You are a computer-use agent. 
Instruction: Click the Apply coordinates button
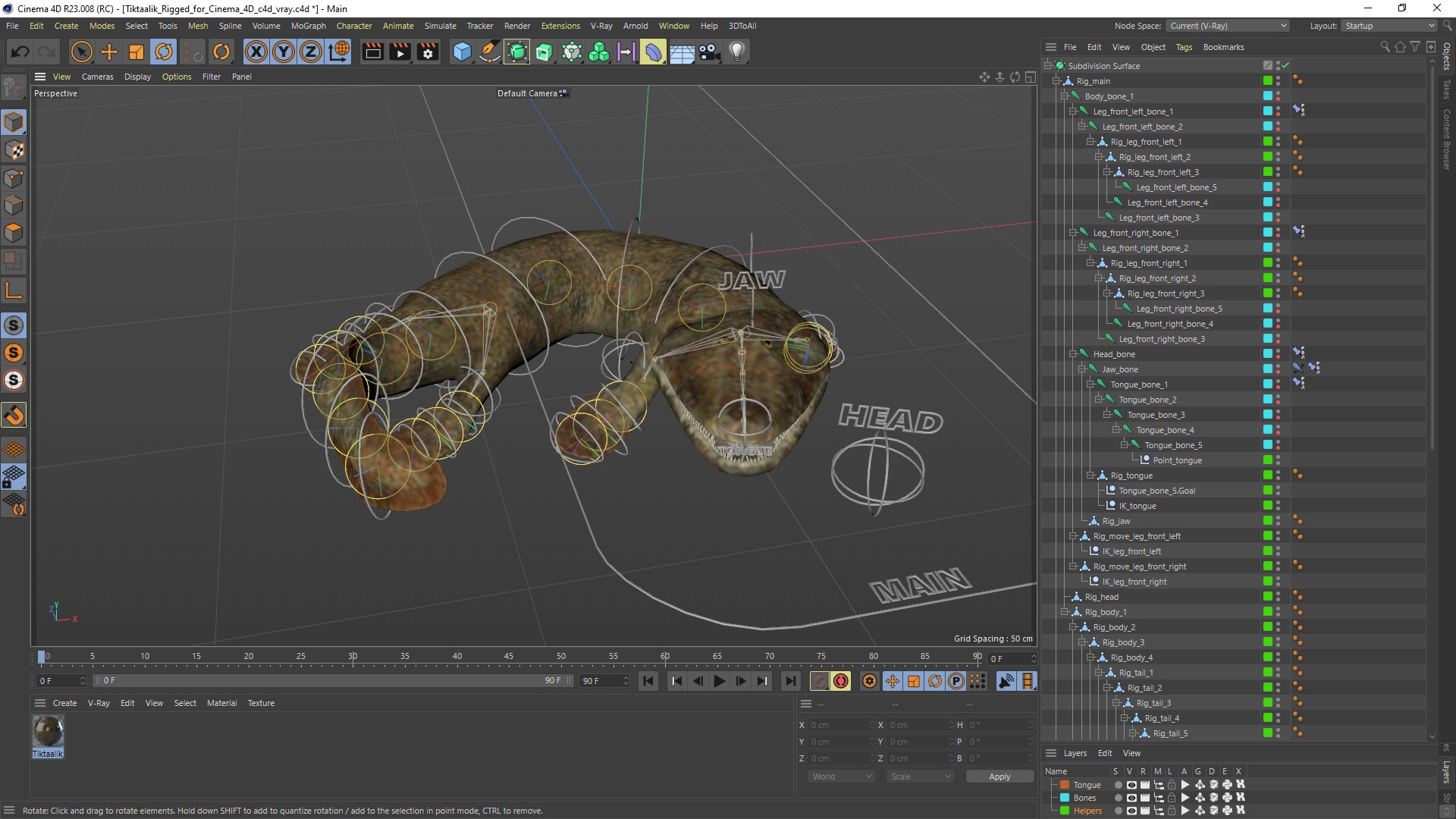coord(999,777)
